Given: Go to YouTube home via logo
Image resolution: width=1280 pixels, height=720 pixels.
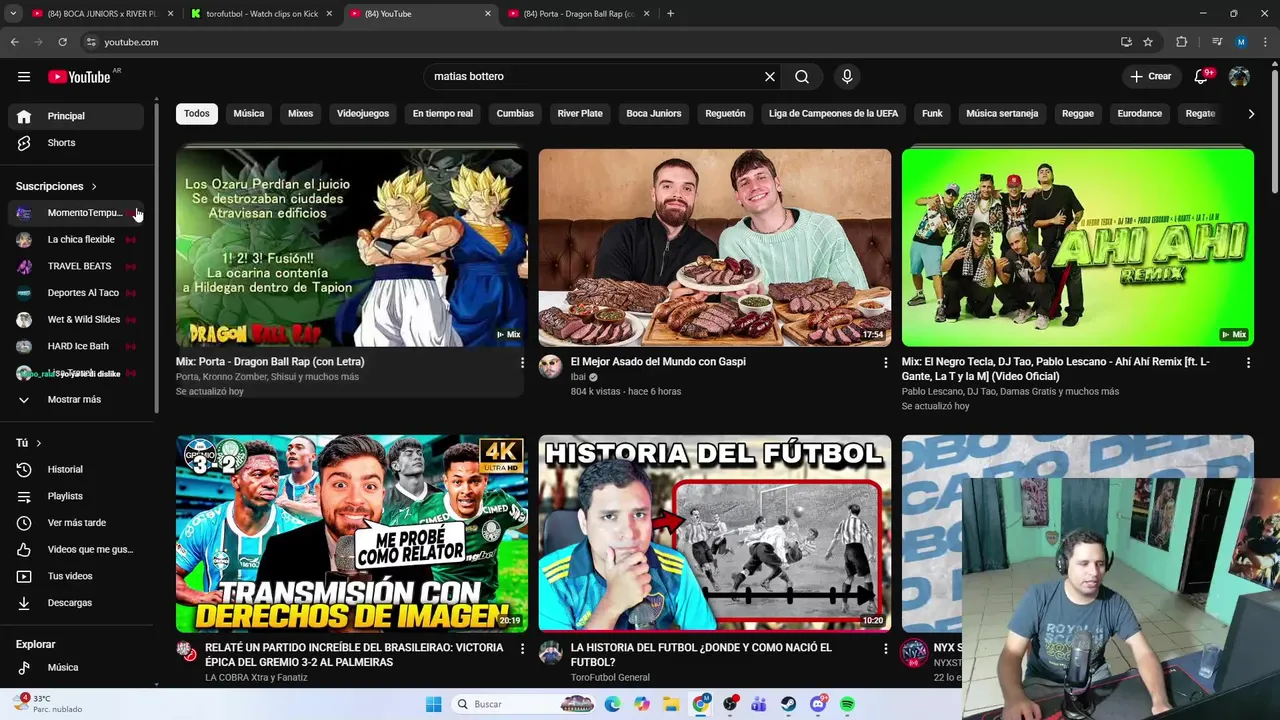Looking at the screenshot, I should pyautogui.click(x=79, y=77).
